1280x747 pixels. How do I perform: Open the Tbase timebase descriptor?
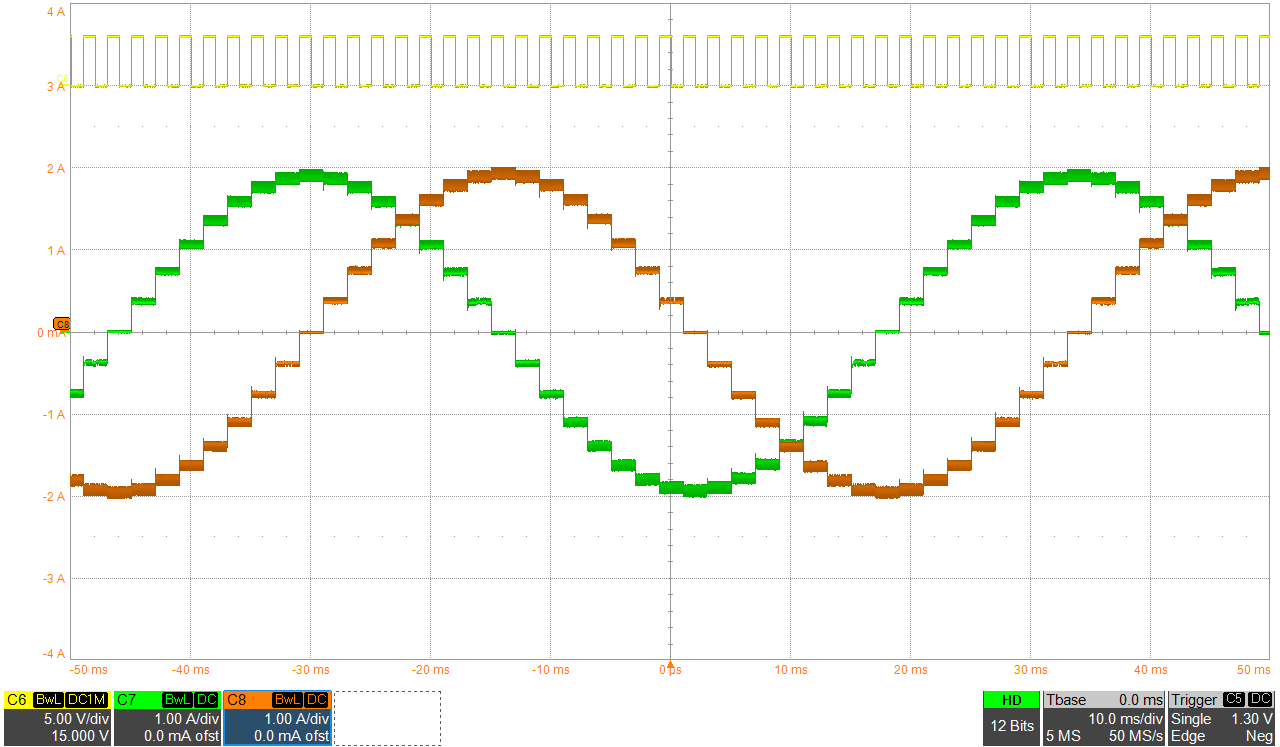1067,699
